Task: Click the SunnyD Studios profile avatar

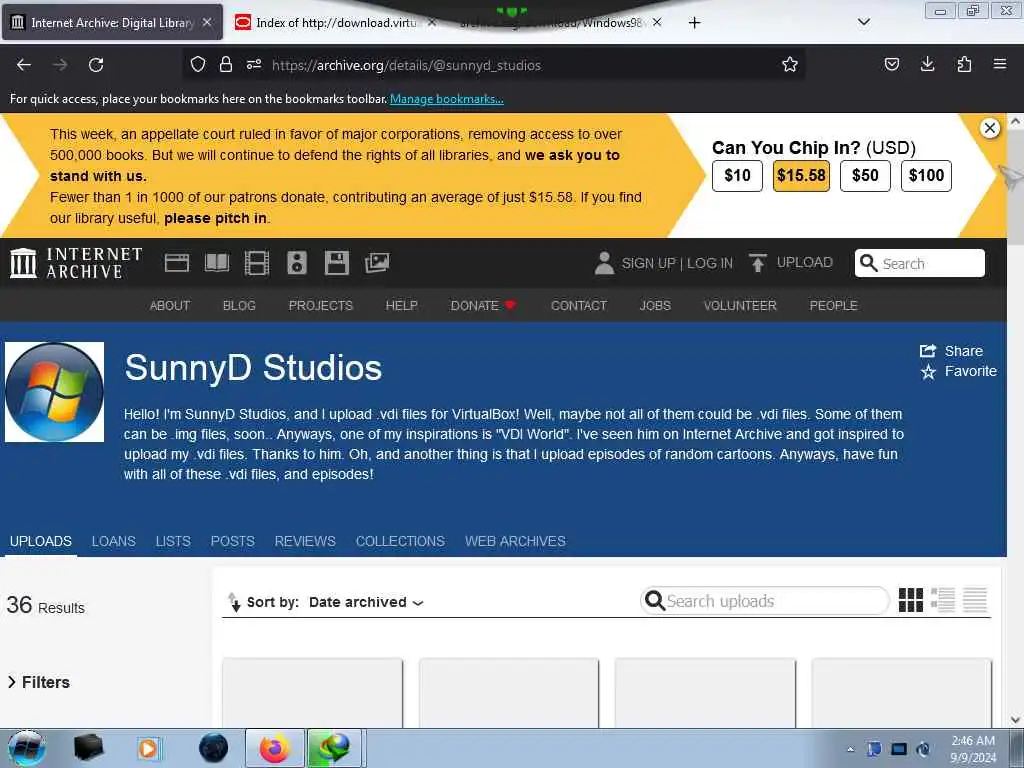Action: click(x=54, y=392)
